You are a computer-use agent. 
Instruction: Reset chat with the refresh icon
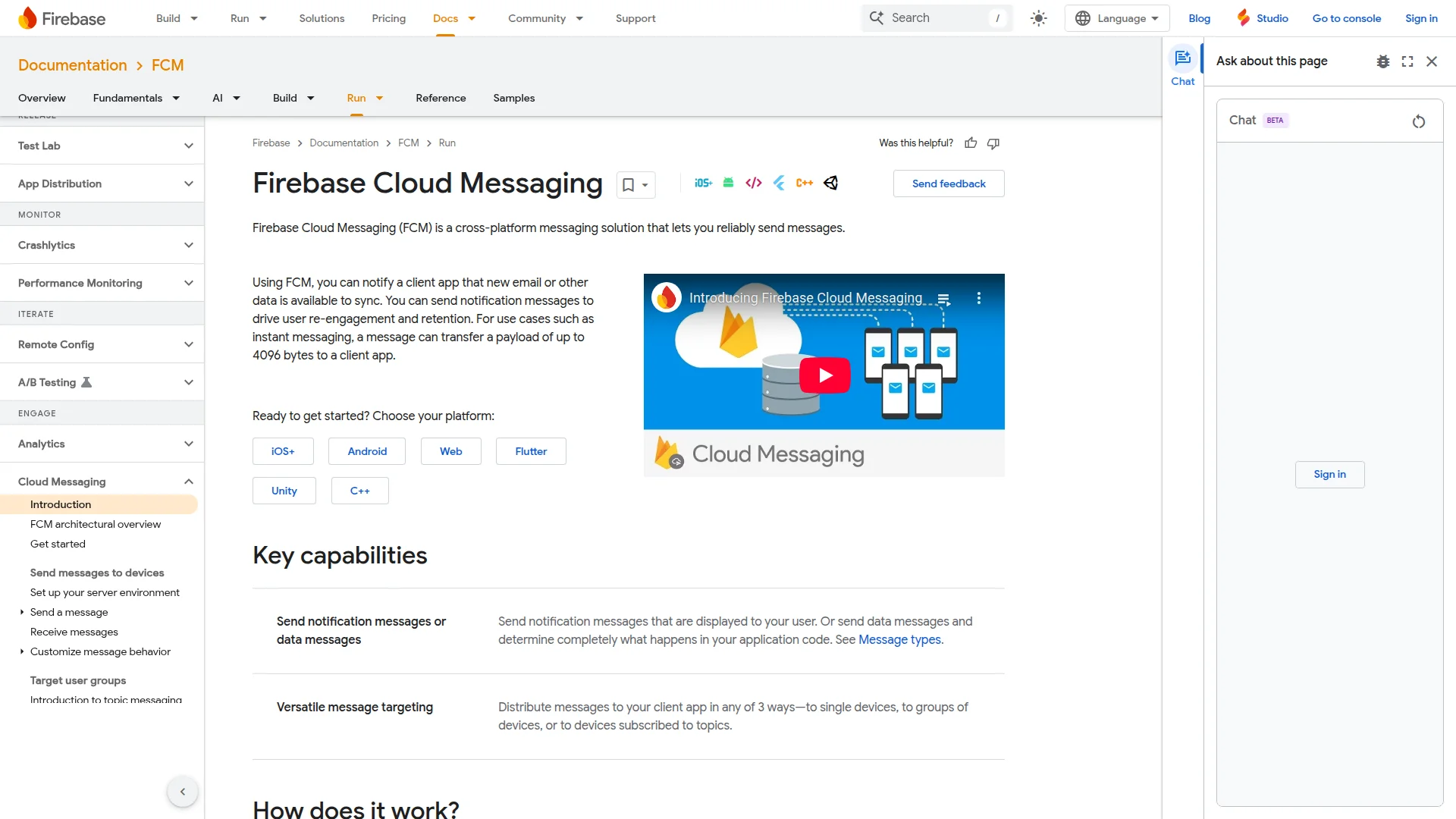1419,121
